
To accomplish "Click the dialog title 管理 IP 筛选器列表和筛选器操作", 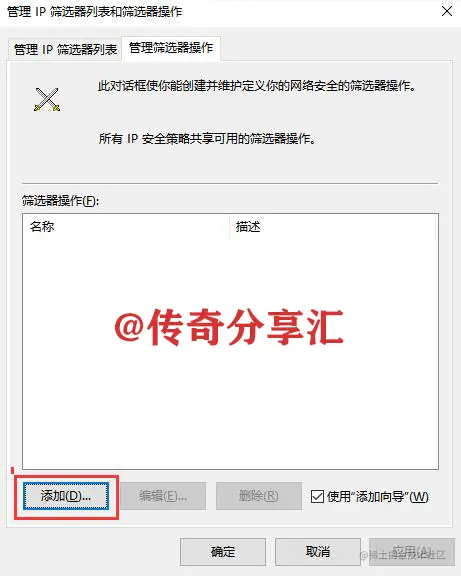I will click(x=94, y=11).
